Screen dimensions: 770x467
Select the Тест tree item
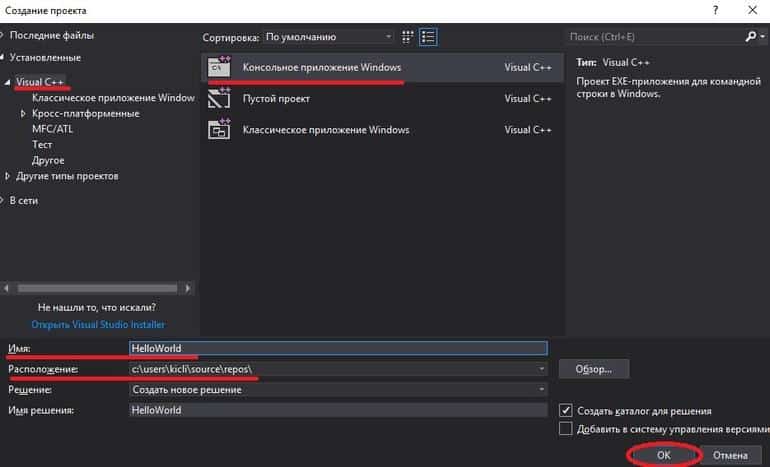[x=42, y=145]
